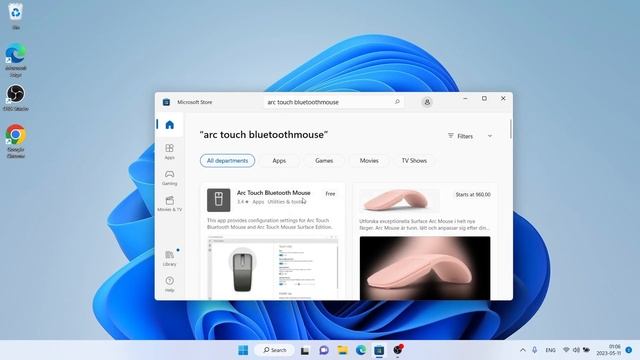The image size is (640, 360).
Task: Select the Apps filter tab
Action: click(x=279, y=160)
